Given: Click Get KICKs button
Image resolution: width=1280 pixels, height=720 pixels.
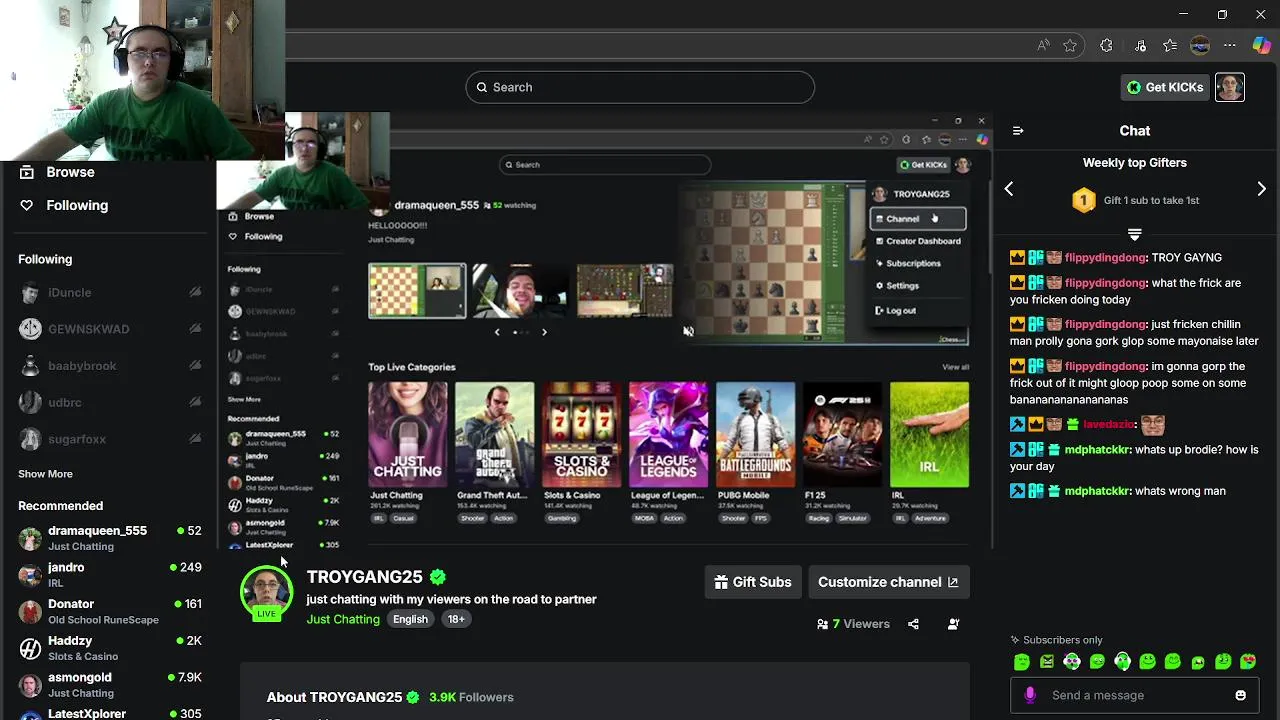Looking at the screenshot, I should [1165, 87].
